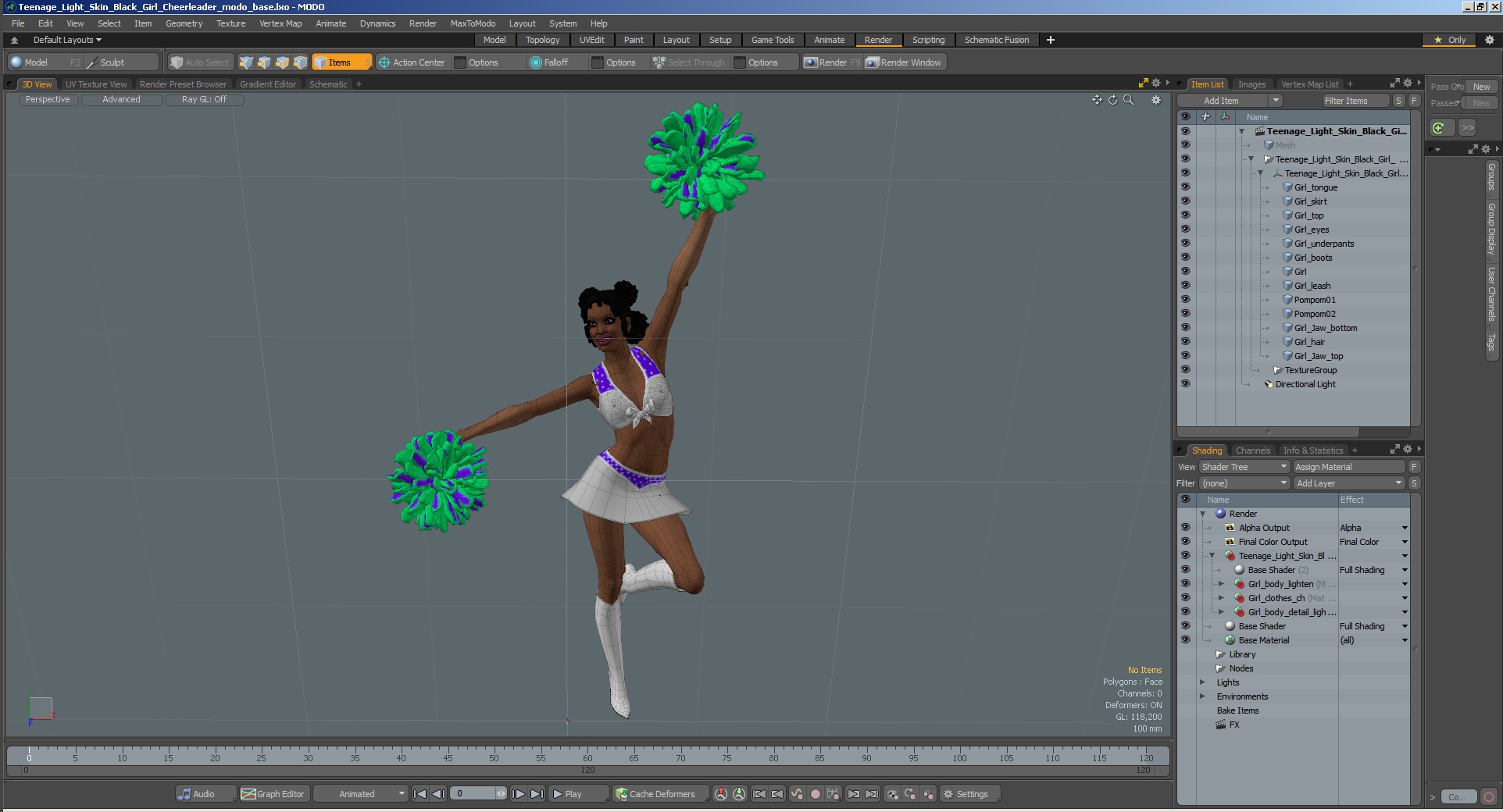Toggle Girl_boots visibility eye

(1185, 258)
